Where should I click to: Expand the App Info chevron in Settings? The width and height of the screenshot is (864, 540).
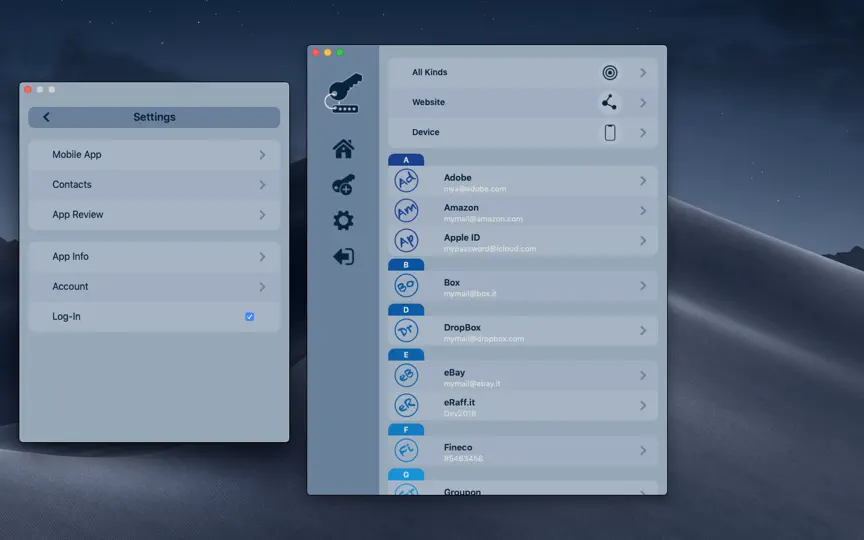click(262, 257)
